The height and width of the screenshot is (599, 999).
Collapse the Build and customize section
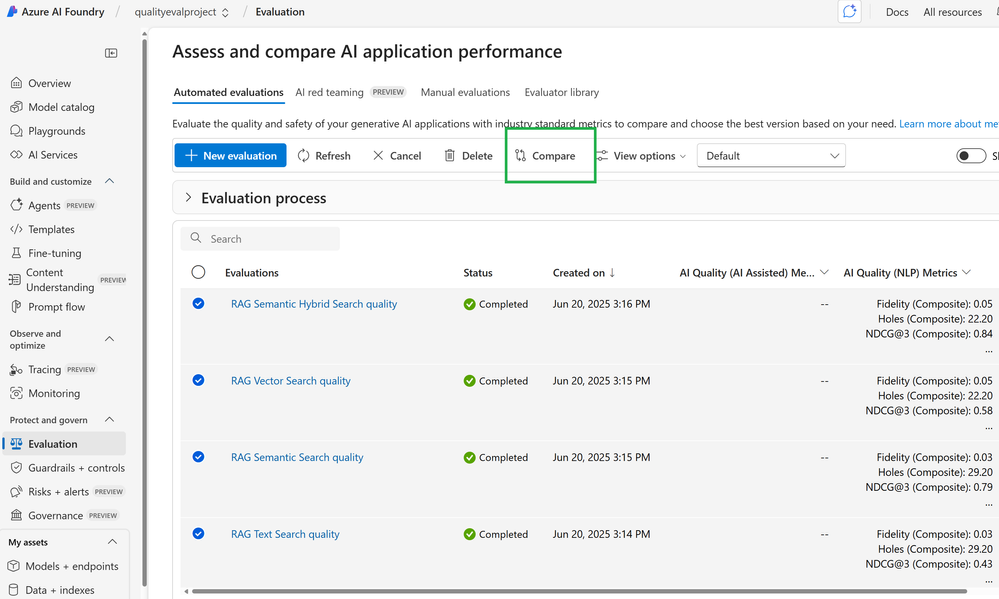[x=109, y=182]
